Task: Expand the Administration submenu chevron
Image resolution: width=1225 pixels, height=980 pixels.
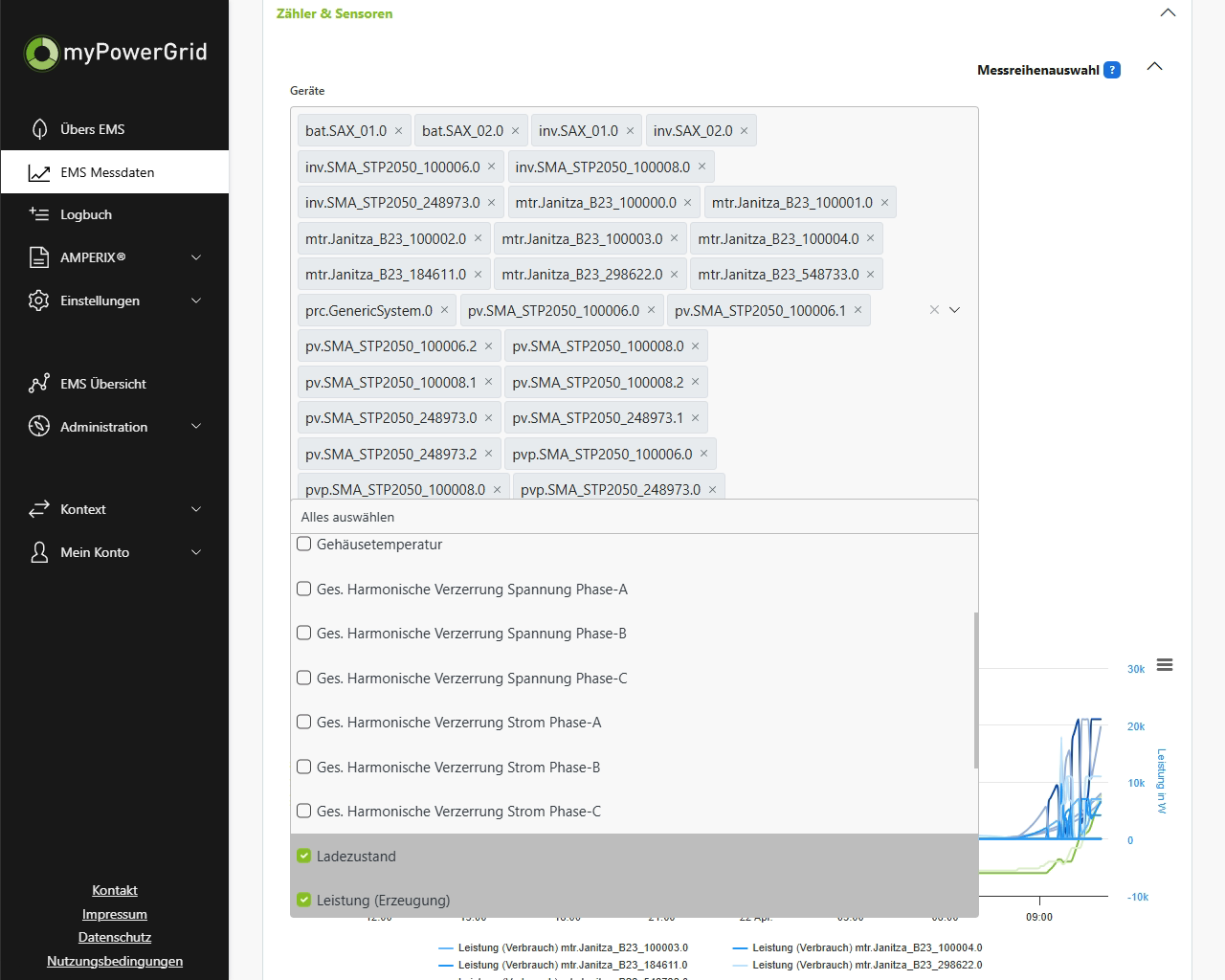Action: coord(196,427)
